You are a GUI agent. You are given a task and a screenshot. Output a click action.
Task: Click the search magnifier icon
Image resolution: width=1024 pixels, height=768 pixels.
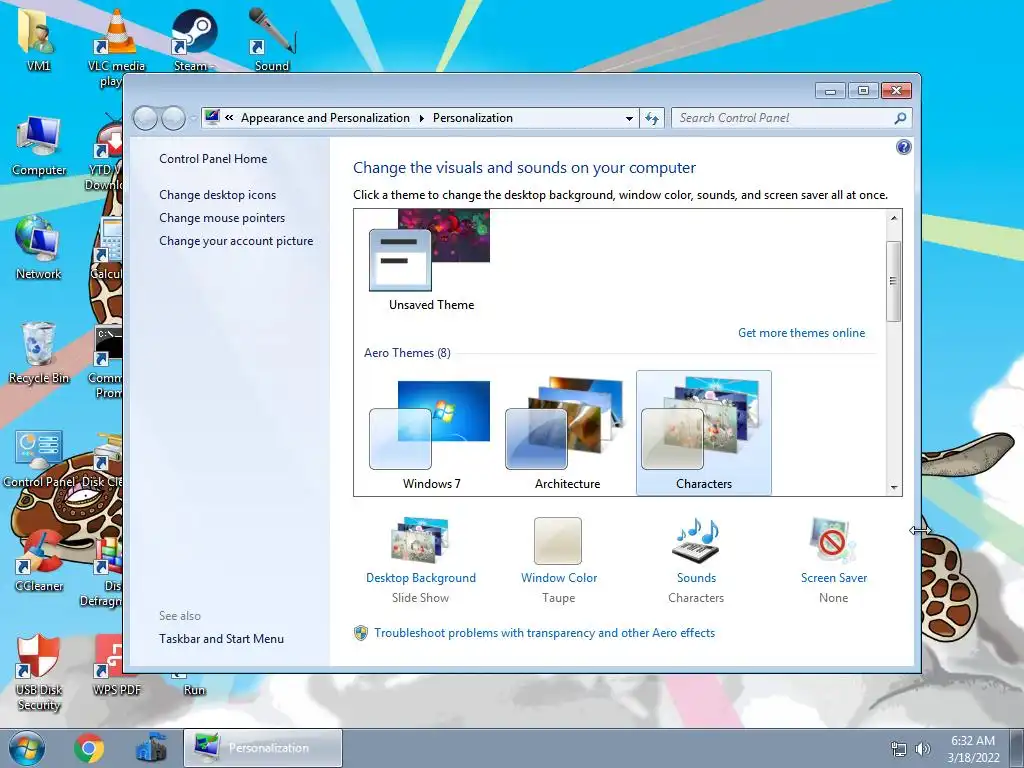coord(900,118)
